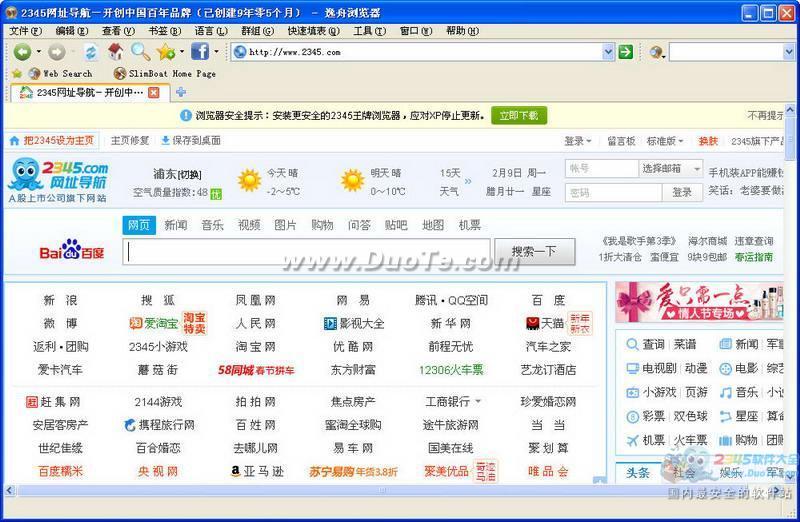Click the 机票 airplane icon
800x522 pixels.
coord(633,440)
